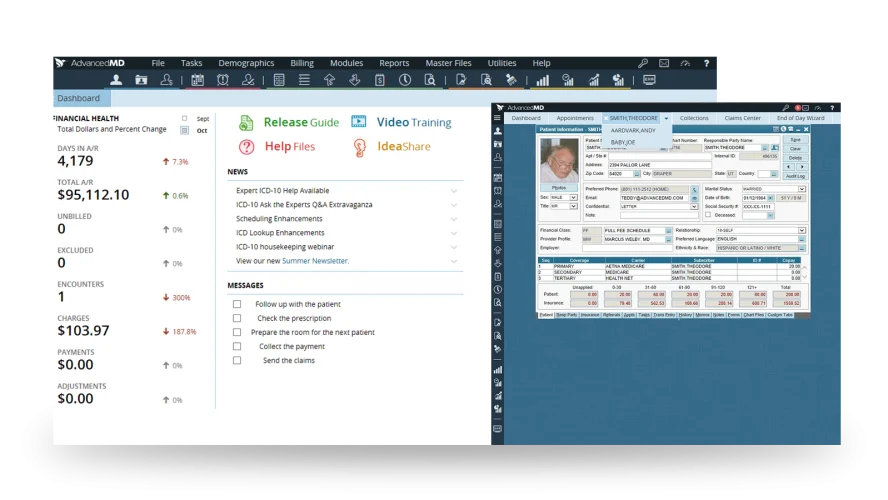Open the envelope messages icon in title bar
The height and width of the screenshot is (500, 888).
click(664, 63)
